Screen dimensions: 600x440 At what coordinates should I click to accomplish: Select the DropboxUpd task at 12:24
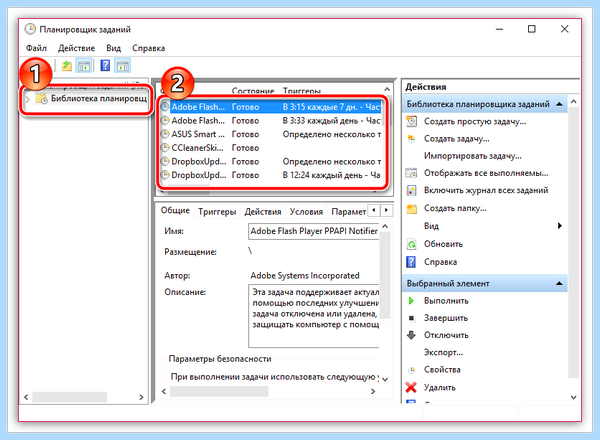(271, 175)
